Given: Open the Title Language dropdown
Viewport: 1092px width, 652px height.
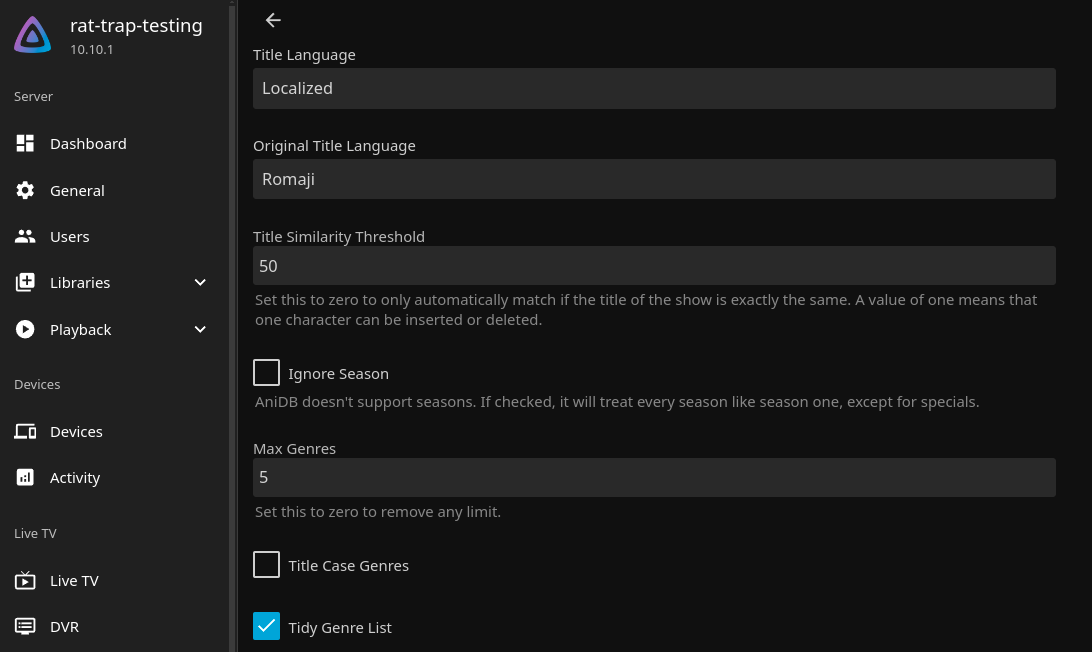Looking at the screenshot, I should [654, 88].
